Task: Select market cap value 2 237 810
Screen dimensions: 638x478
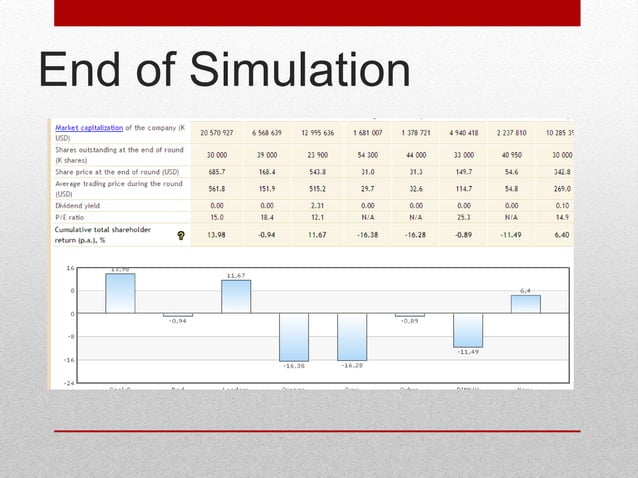Action: click(511, 133)
